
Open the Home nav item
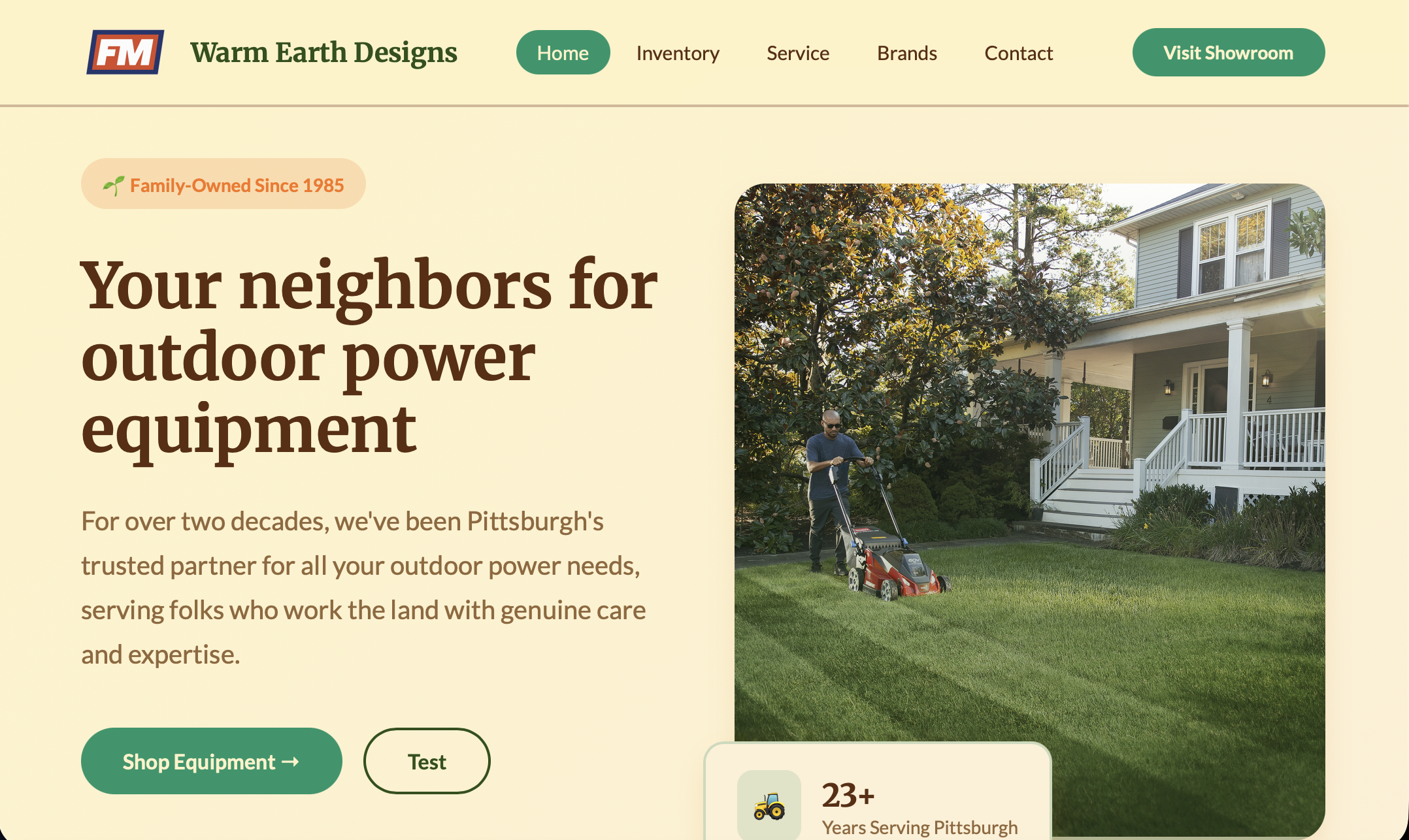pyautogui.click(x=563, y=52)
